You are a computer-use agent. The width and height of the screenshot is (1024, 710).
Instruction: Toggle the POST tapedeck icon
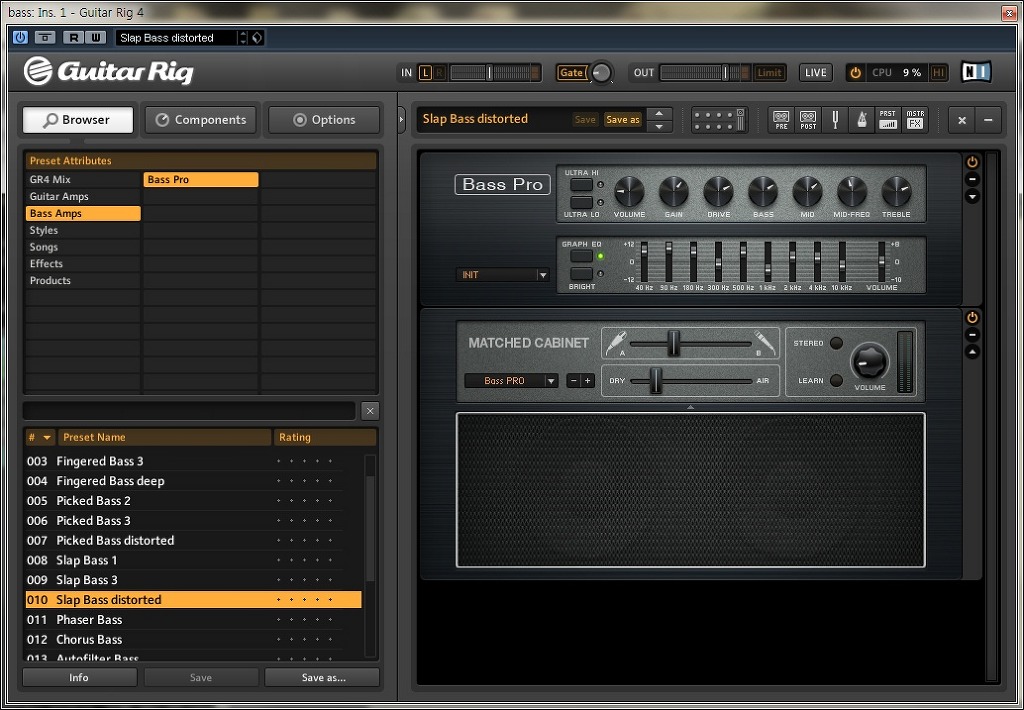coord(808,120)
